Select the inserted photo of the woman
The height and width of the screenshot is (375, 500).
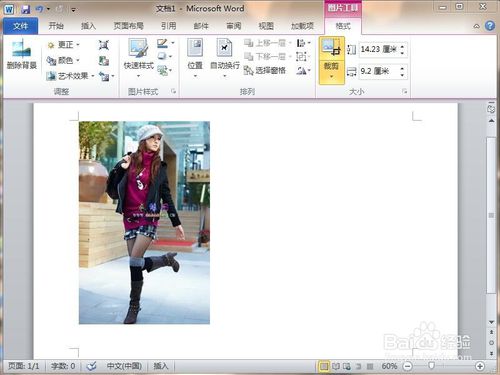tap(144, 222)
